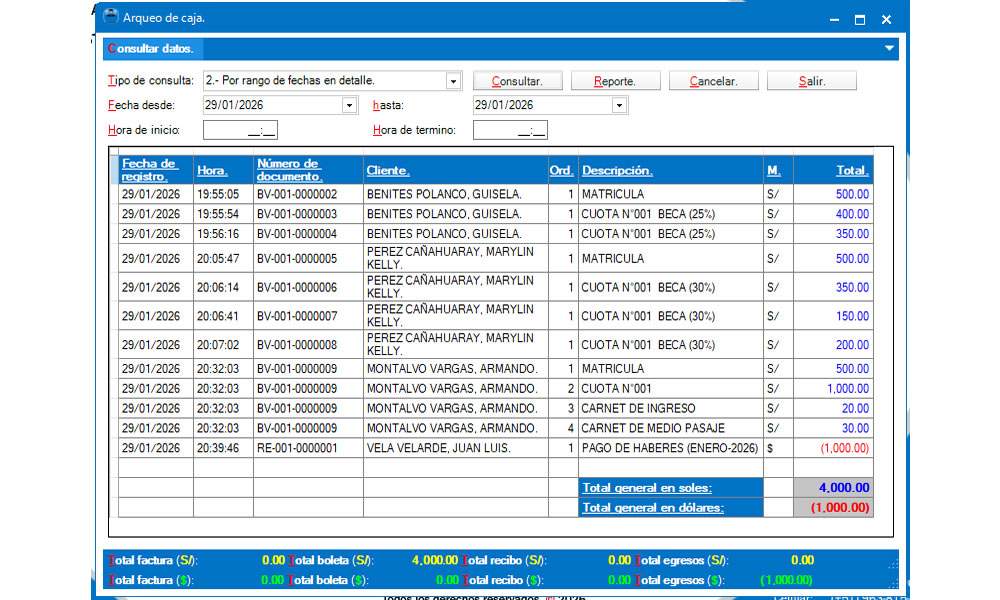Image resolution: width=1000 pixels, height=600 pixels.
Task: Open the hasta date picker arrow
Action: [619, 106]
